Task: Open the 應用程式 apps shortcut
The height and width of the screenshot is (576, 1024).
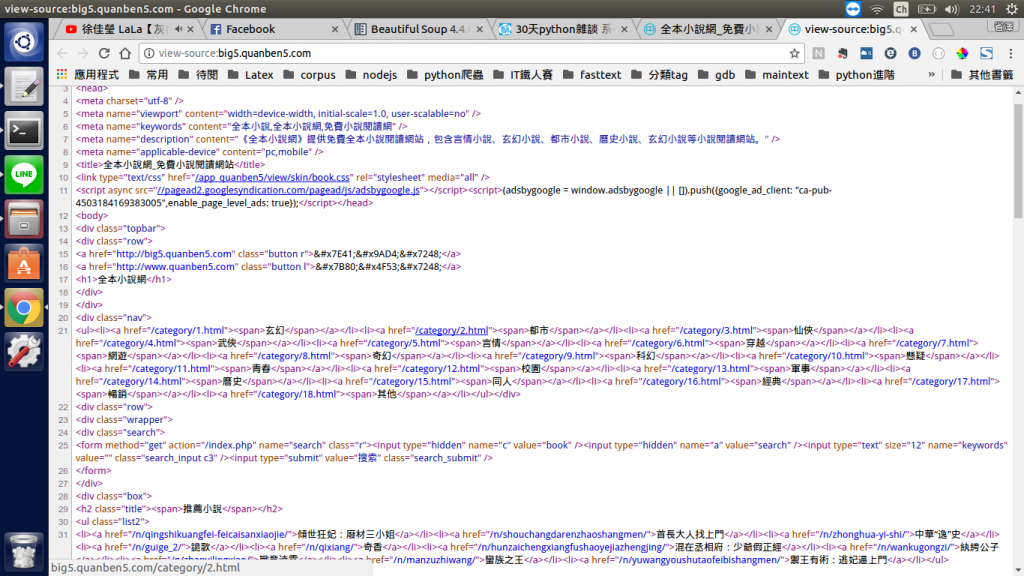Action: (x=88, y=74)
